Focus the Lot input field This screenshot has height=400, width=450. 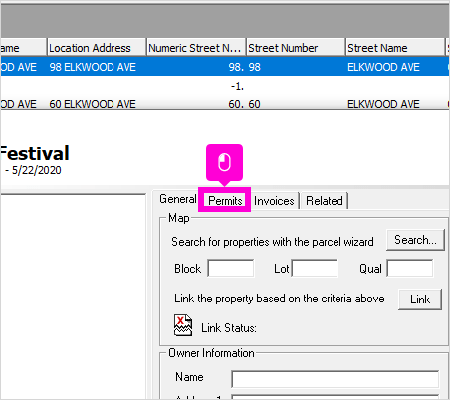(x=315, y=268)
